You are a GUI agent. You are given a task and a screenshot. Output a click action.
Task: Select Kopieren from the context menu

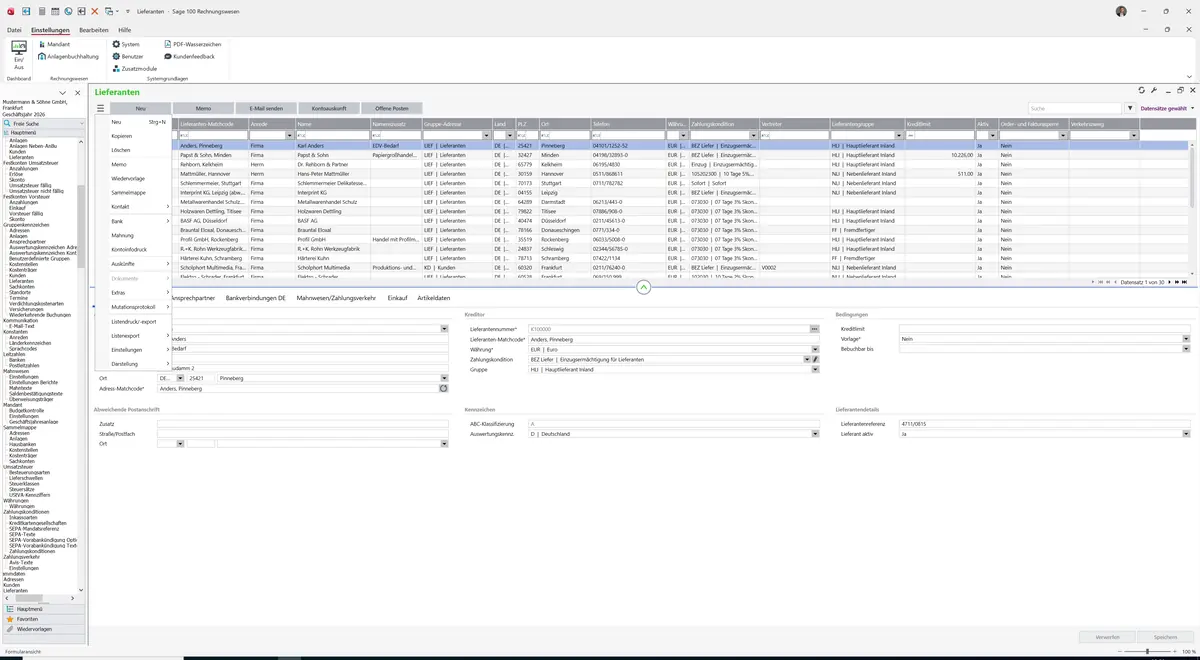(134, 136)
